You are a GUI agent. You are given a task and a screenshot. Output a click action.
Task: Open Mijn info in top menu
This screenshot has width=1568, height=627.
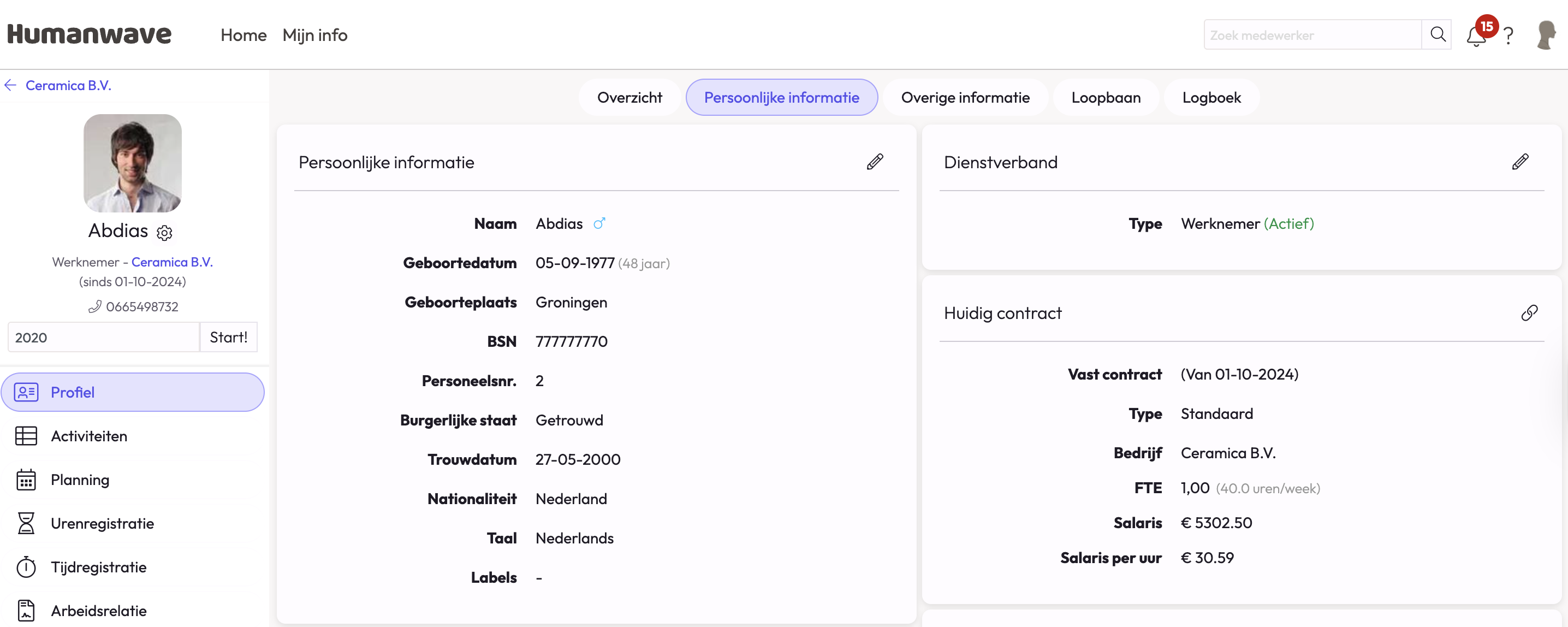pyautogui.click(x=314, y=36)
